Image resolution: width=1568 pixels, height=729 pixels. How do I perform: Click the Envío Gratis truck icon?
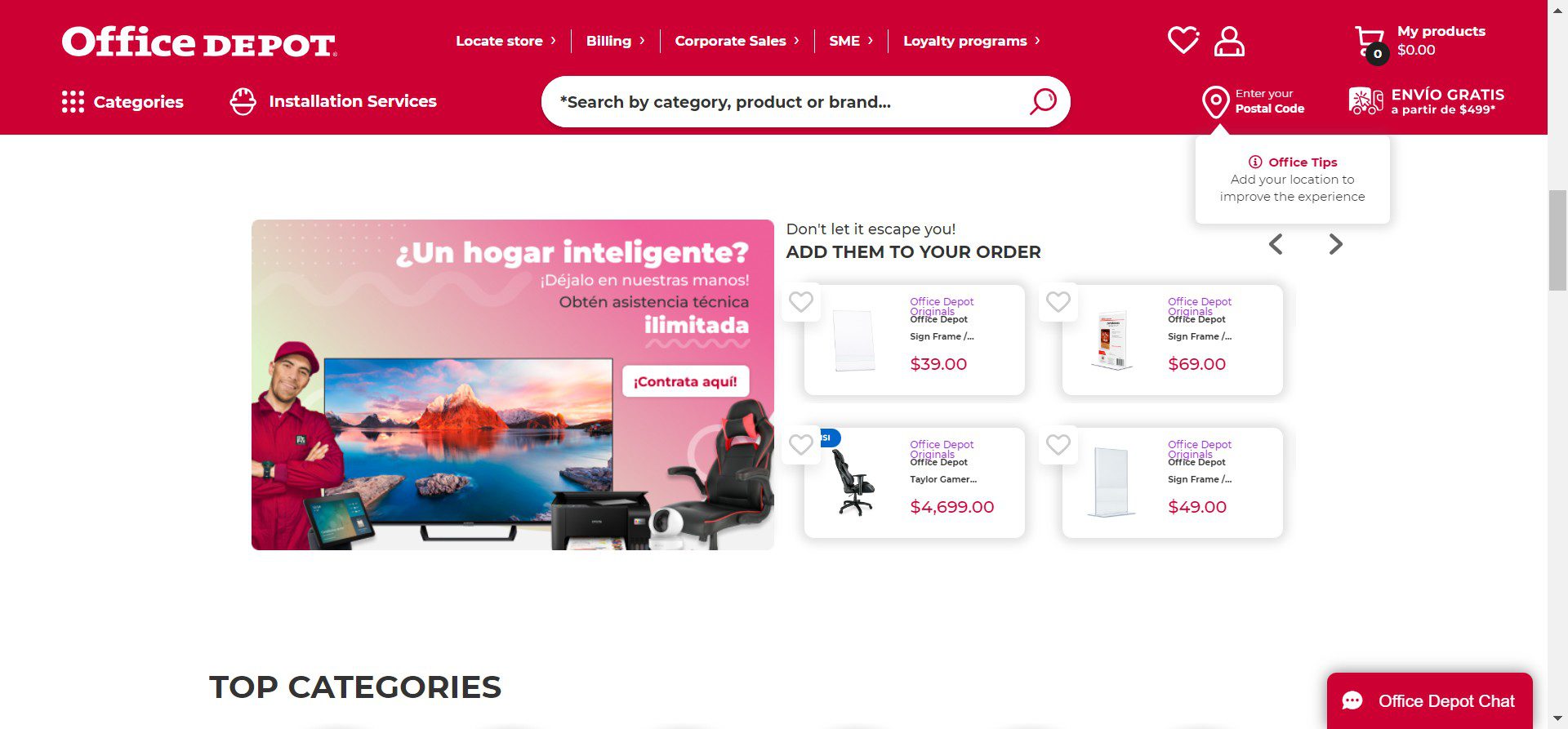click(1365, 101)
